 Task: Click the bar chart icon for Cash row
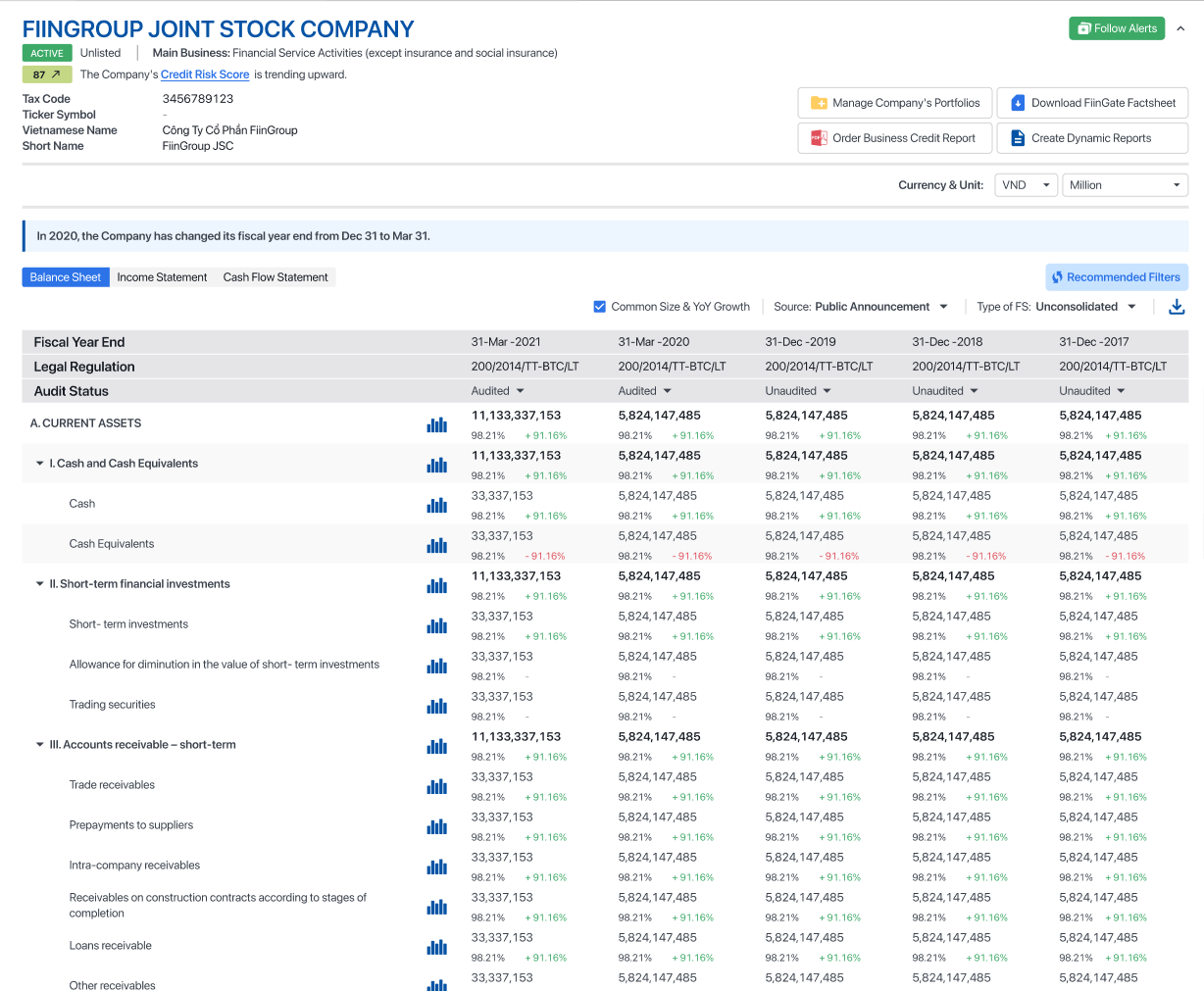click(x=436, y=505)
